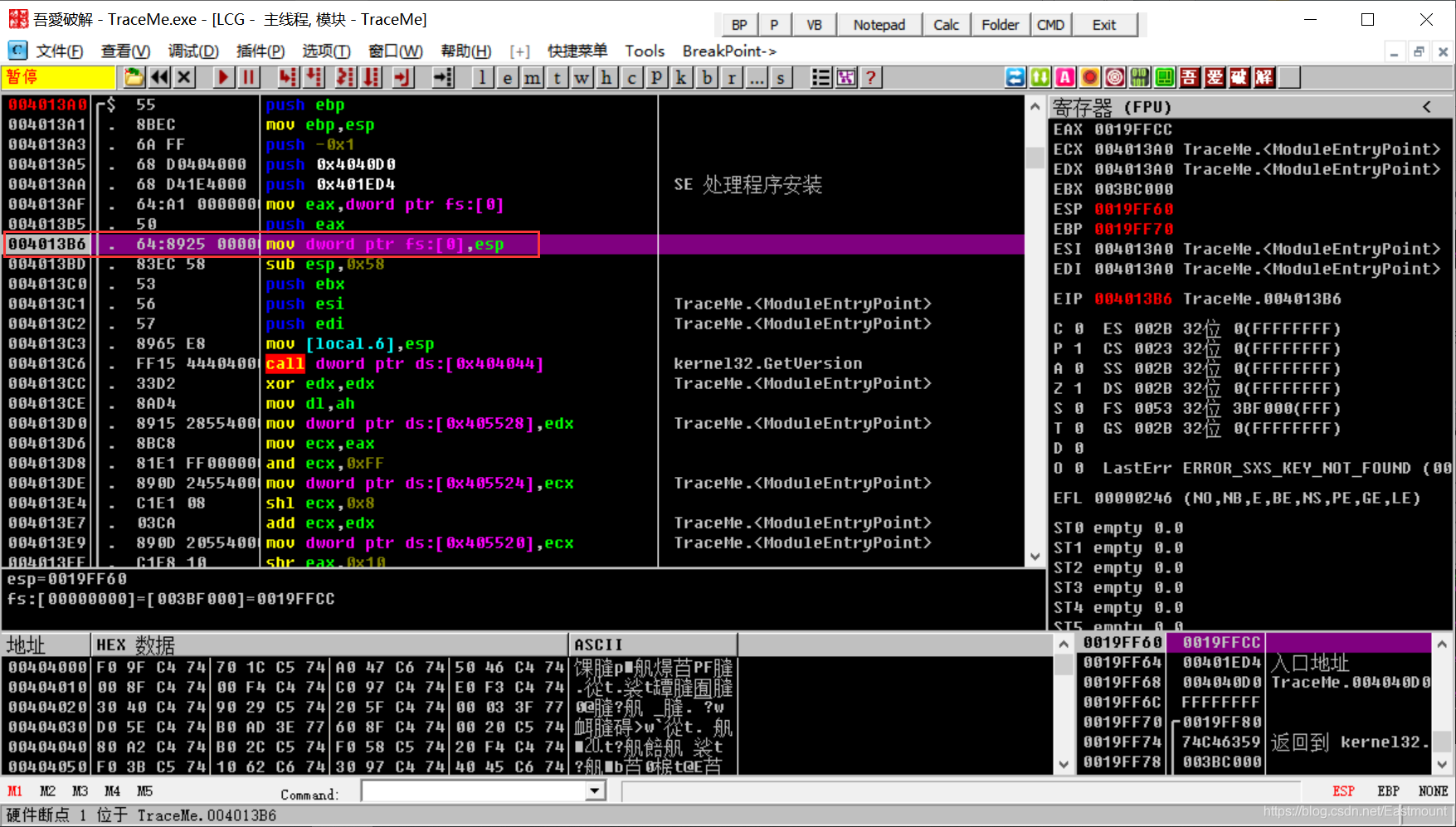Pause execution with the red pause icon

coord(249,78)
